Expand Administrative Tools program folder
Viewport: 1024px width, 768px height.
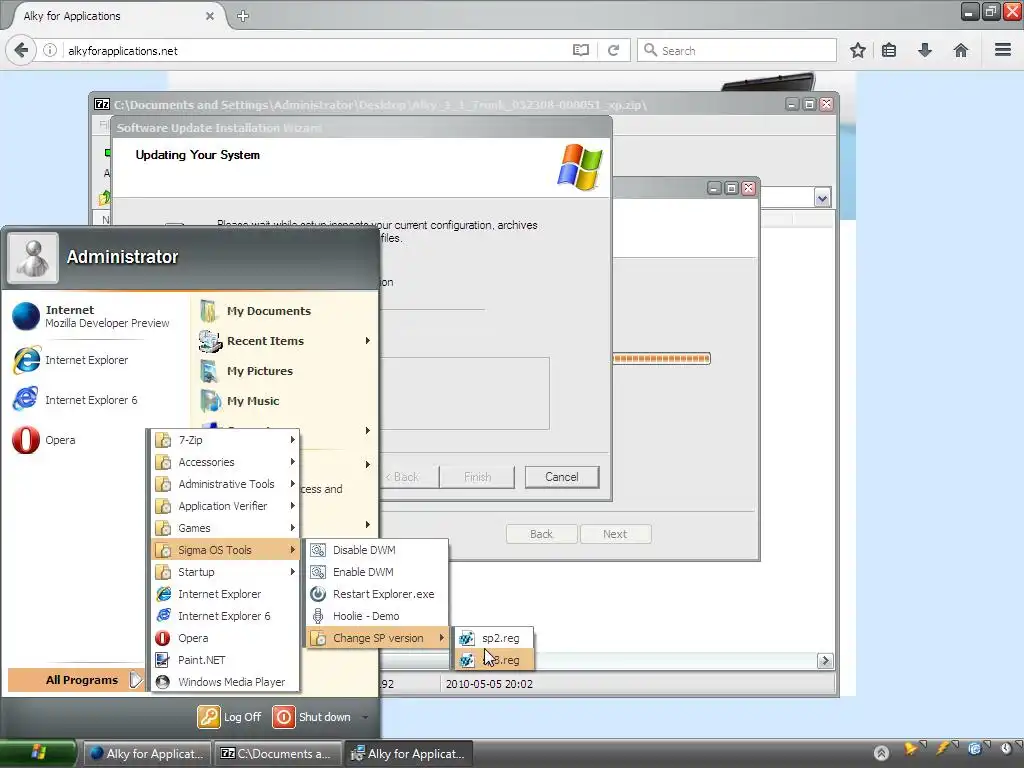(225, 484)
